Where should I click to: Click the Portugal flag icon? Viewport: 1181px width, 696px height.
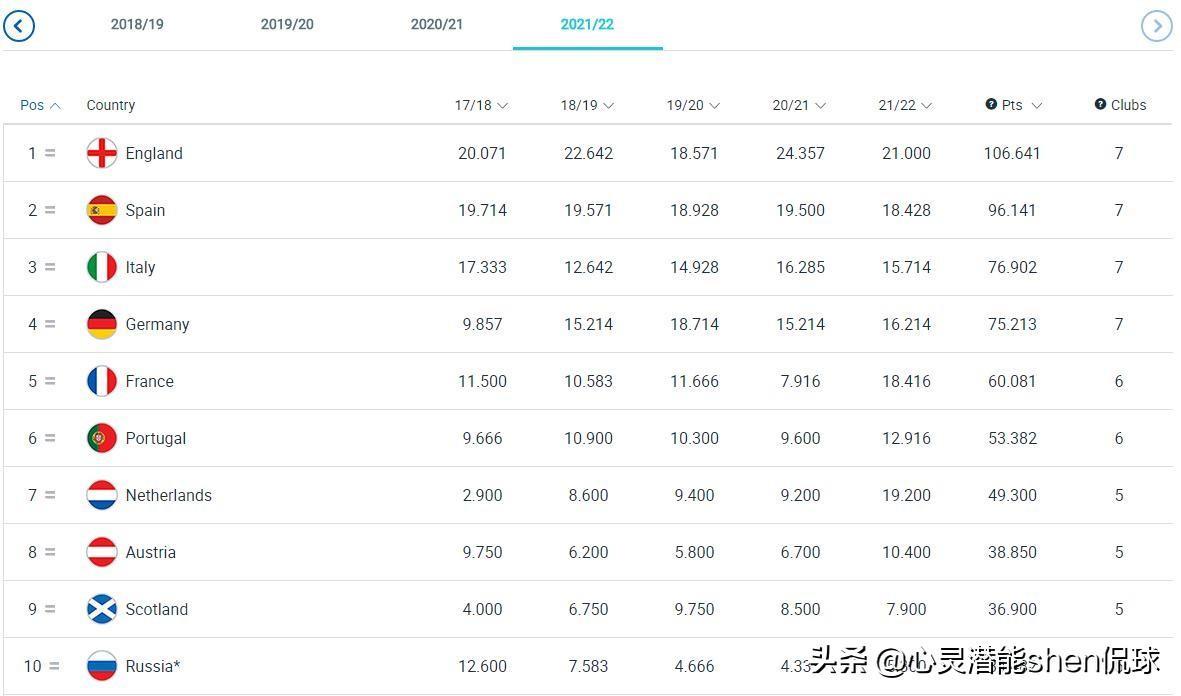point(102,438)
